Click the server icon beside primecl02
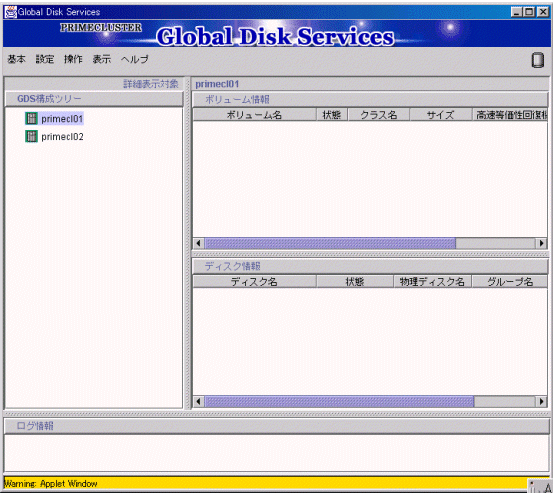553x493 pixels. (31, 136)
